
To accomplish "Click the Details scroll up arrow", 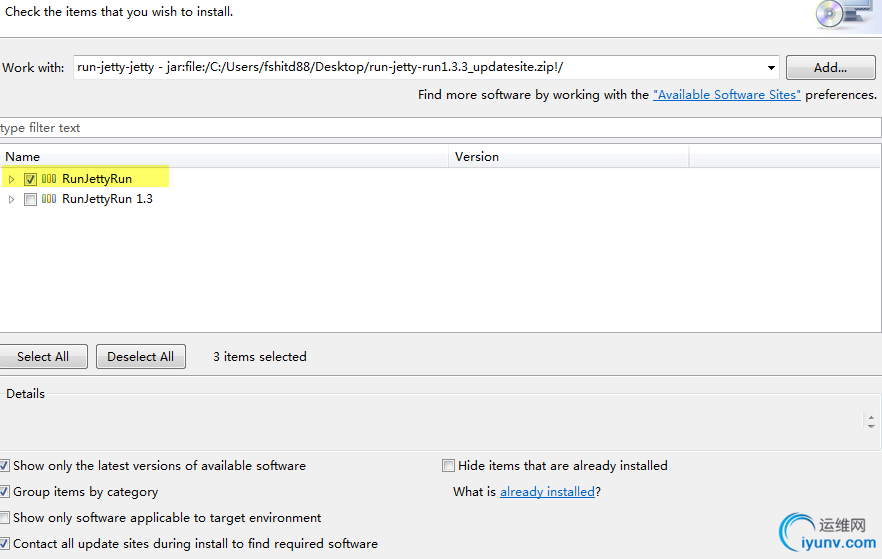I will click(x=871, y=418).
